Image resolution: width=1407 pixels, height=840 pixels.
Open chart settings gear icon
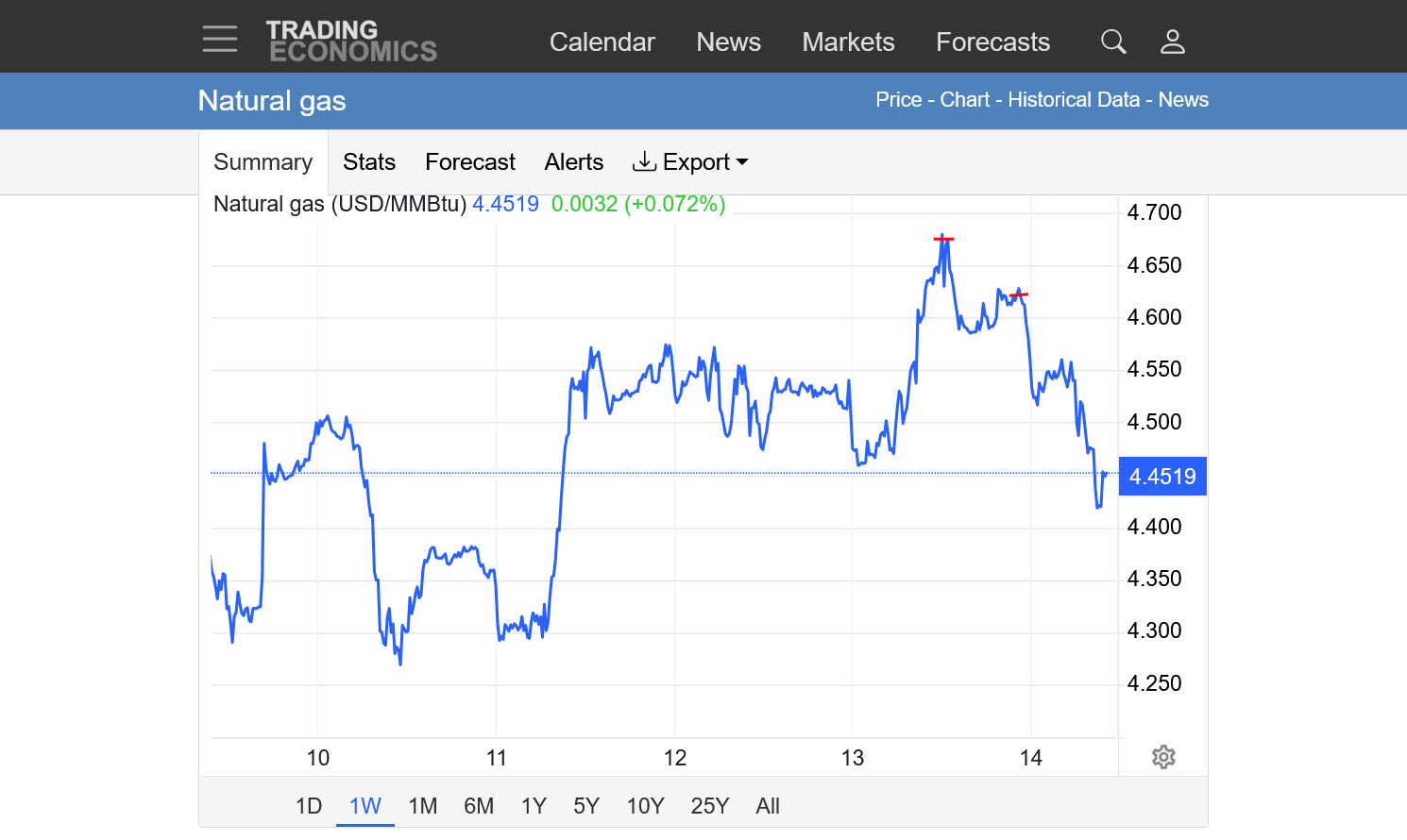point(1163,757)
